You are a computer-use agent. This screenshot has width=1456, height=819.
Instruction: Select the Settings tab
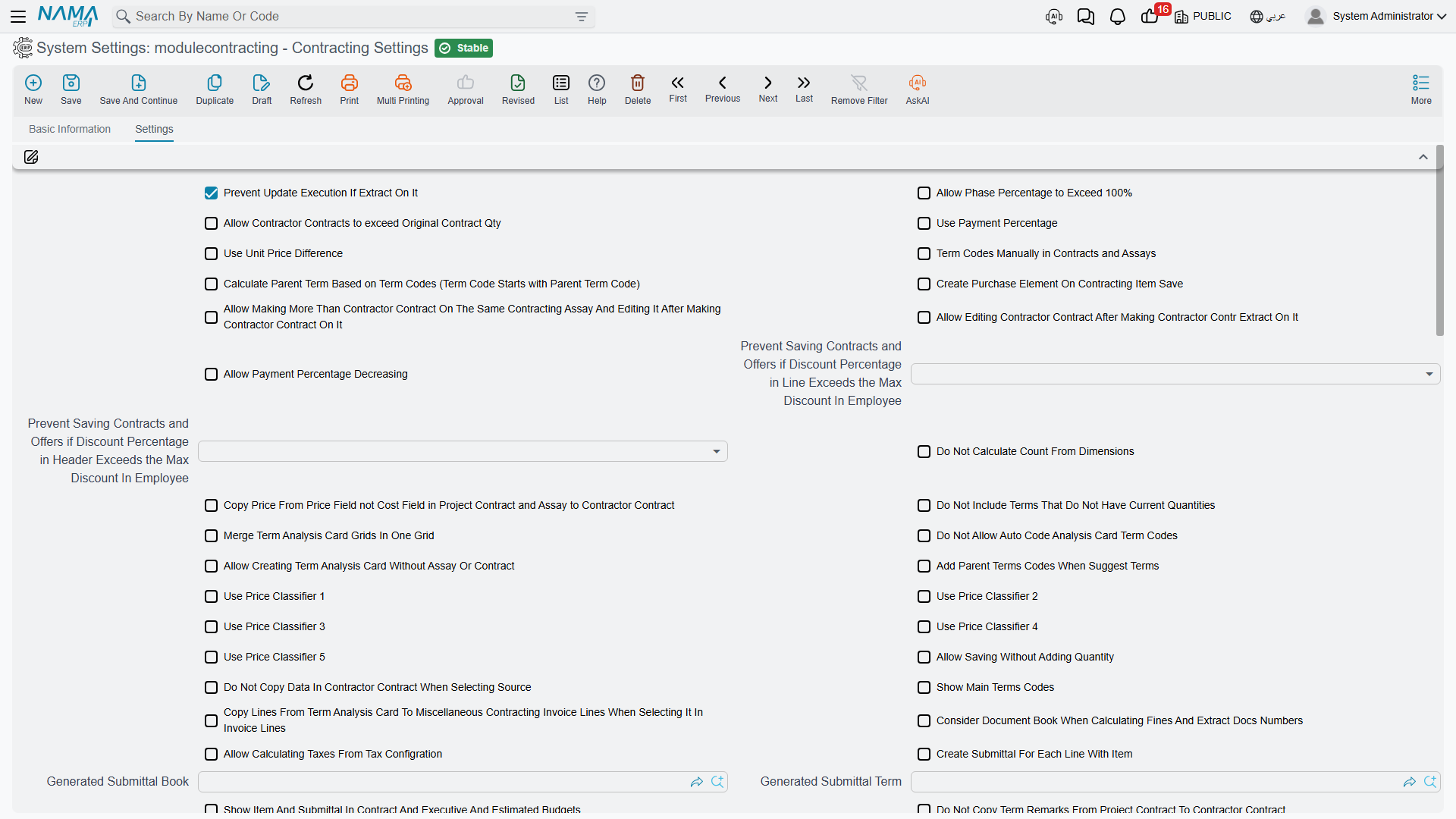pos(154,129)
